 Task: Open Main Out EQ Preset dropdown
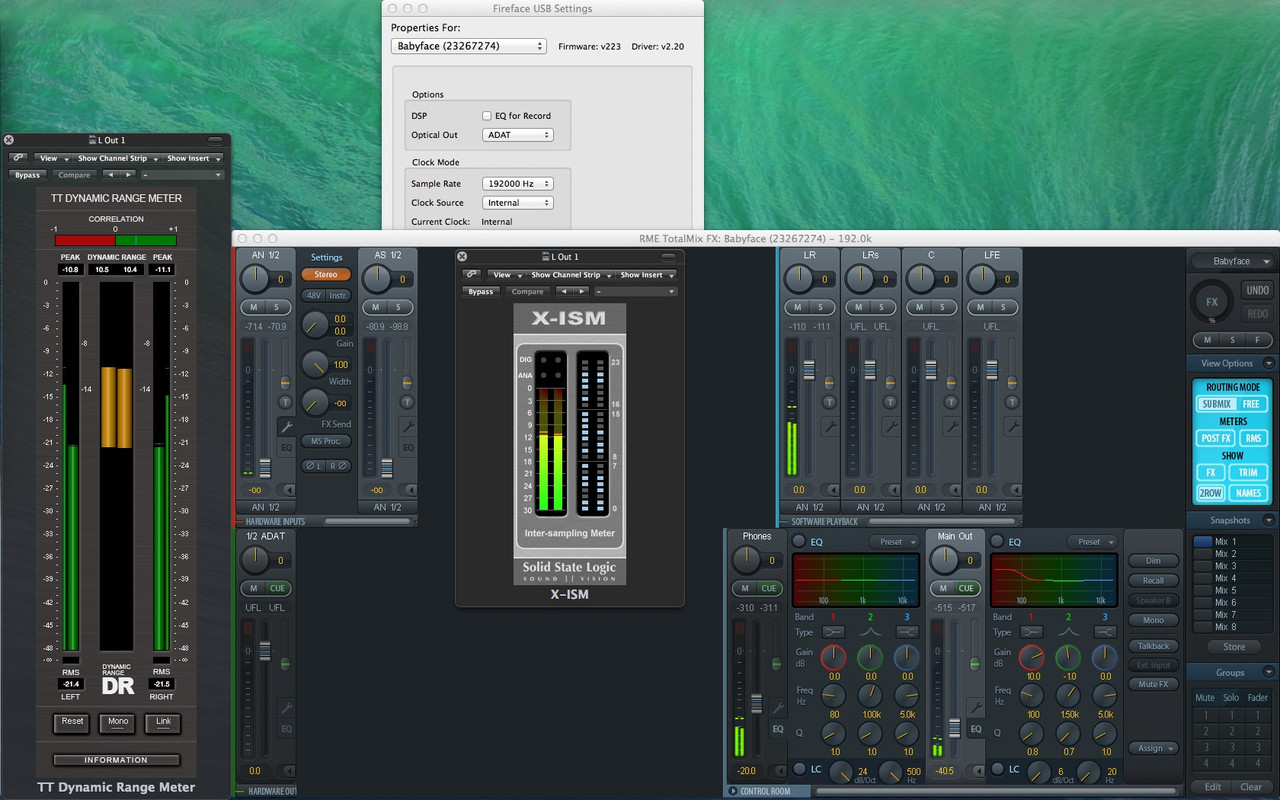tap(1090, 542)
